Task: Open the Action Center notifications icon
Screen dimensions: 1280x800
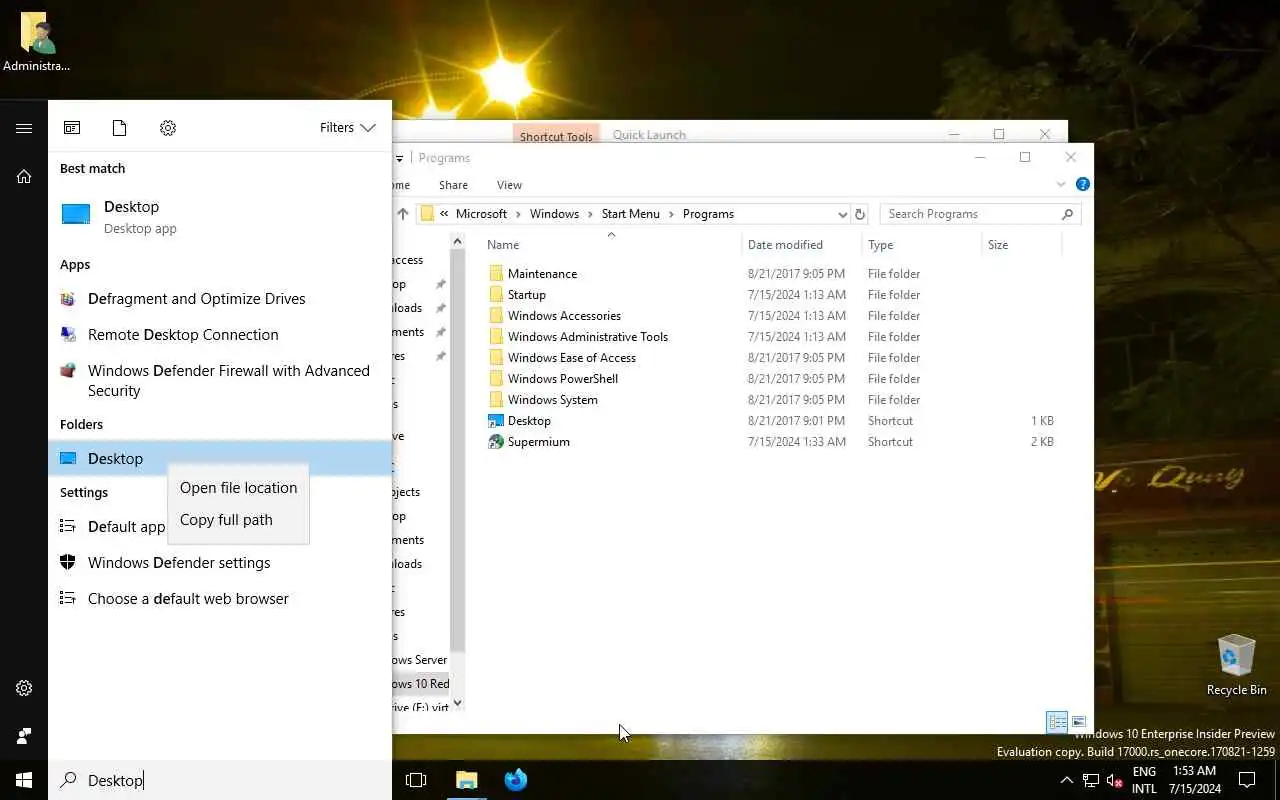Action: 1247,780
